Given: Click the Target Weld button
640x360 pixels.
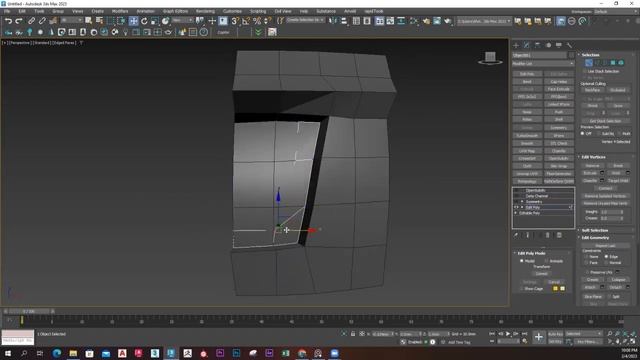Looking at the screenshot, I should click(x=618, y=180).
